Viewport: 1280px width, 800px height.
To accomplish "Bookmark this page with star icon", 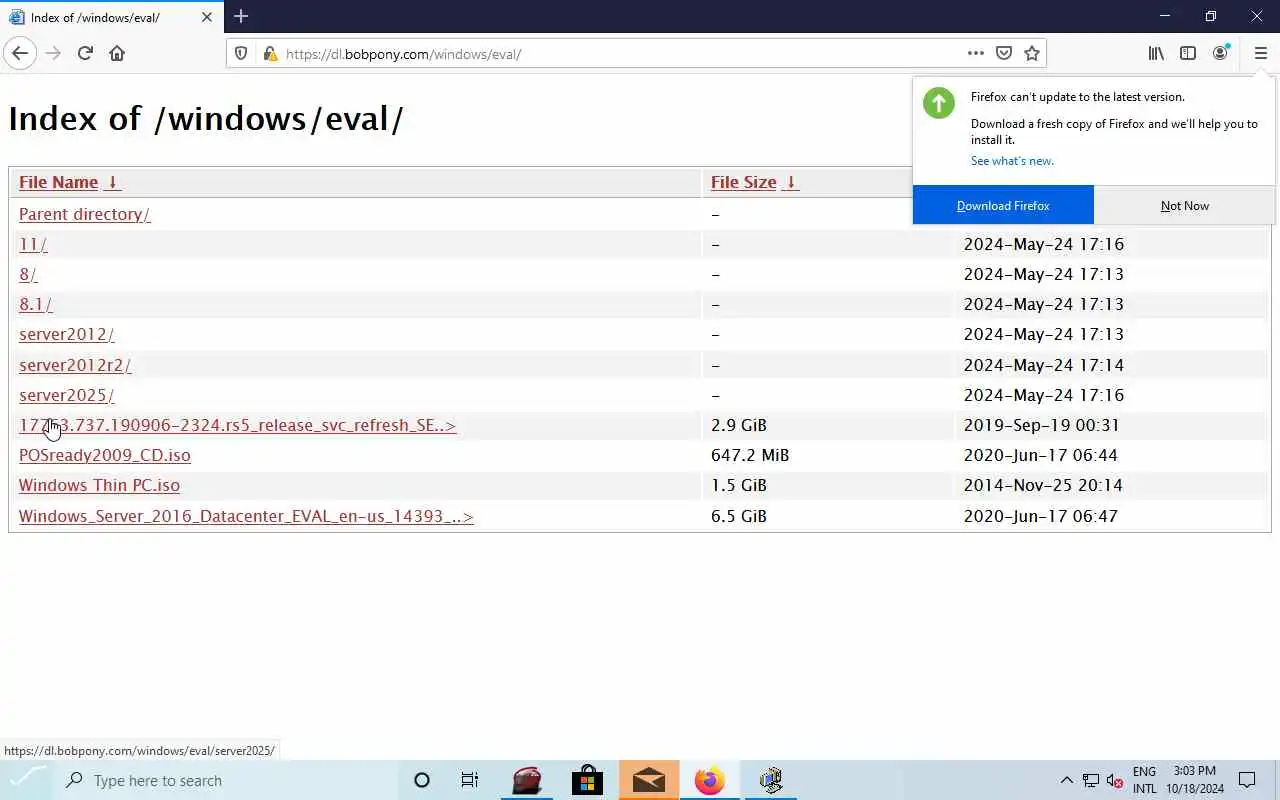I will tap(1032, 53).
